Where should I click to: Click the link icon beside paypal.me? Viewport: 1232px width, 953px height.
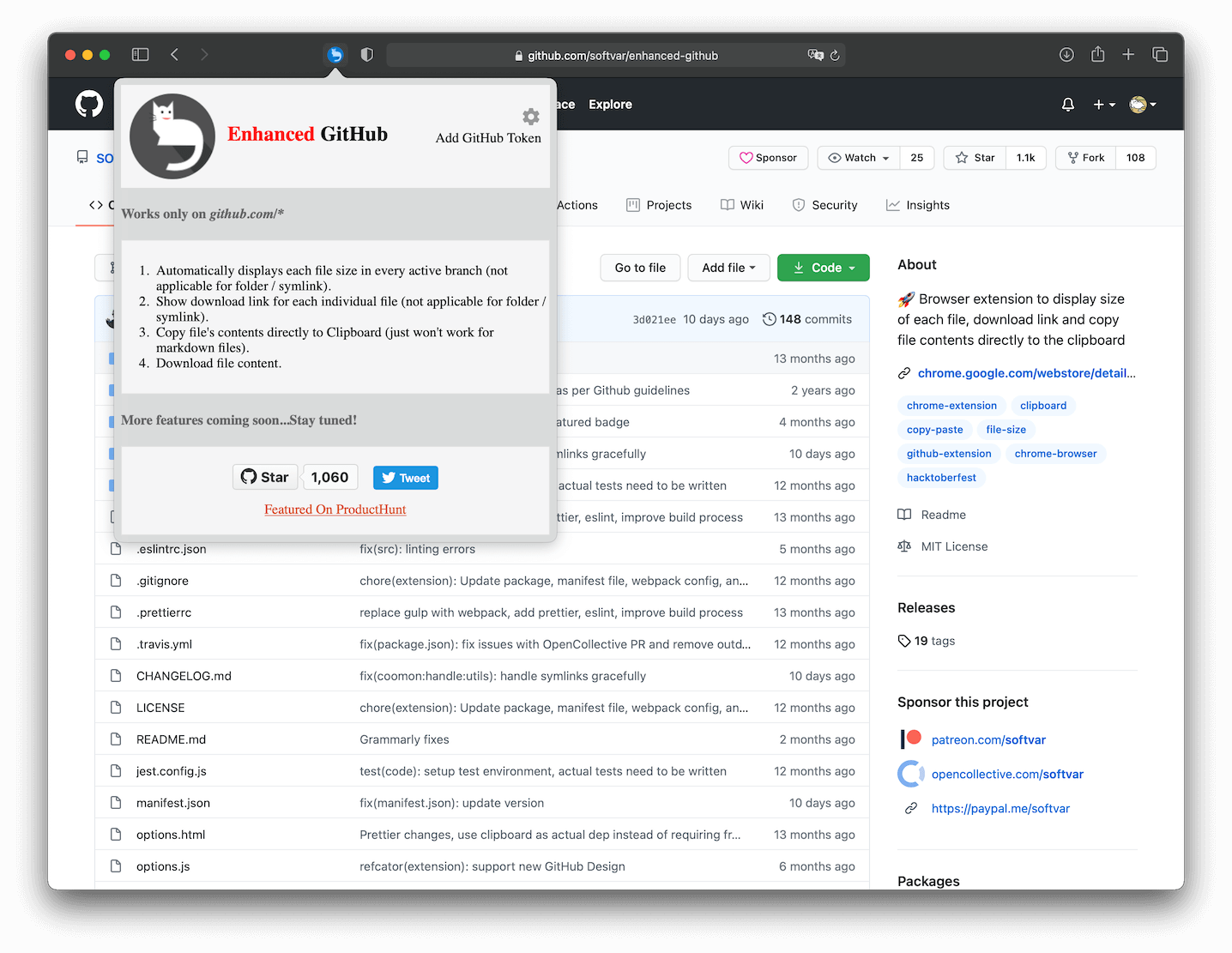[x=911, y=808]
